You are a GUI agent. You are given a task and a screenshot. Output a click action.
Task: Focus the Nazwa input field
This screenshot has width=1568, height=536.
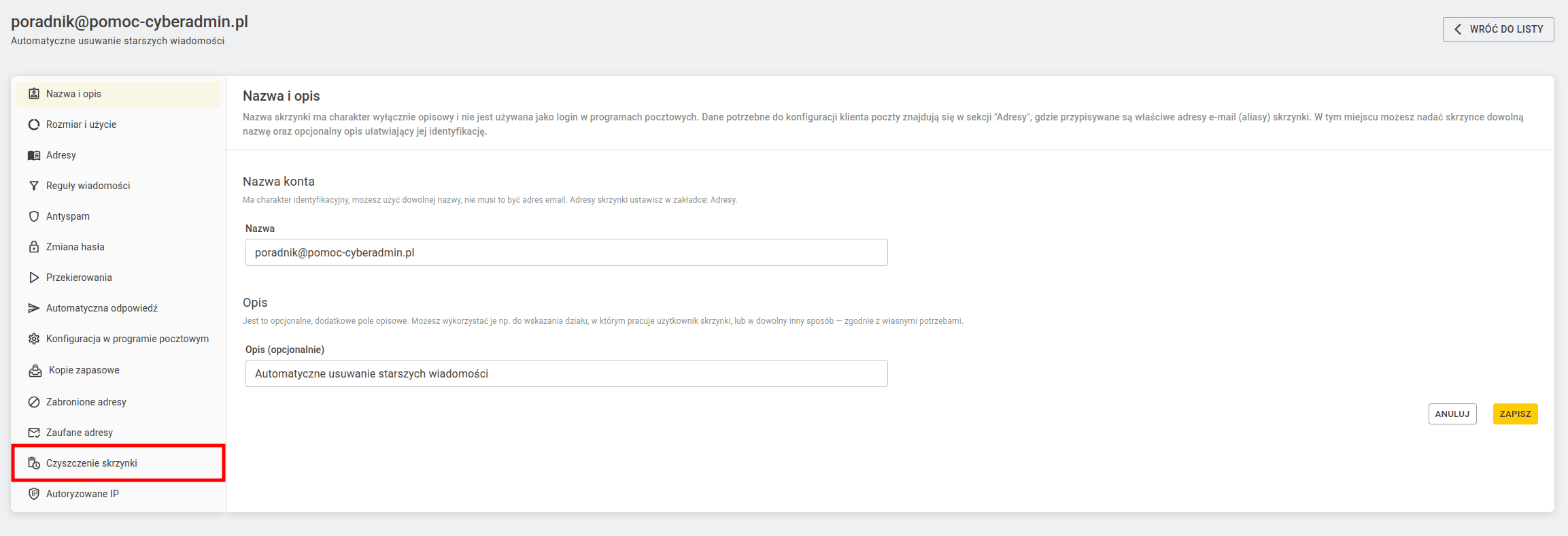click(566, 252)
